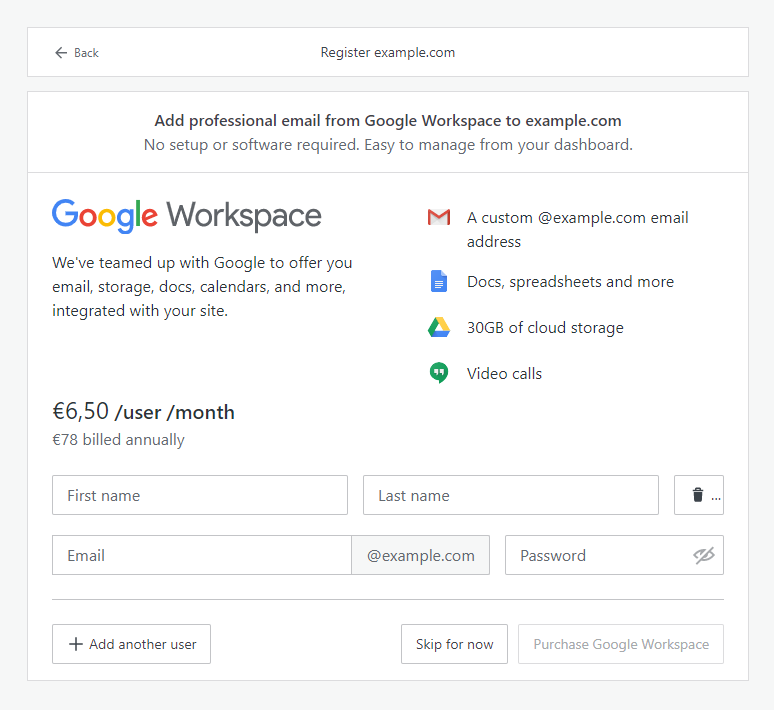Click the Gmail icon
Image resolution: width=774 pixels, height=710 pixels.
[439, 217]
